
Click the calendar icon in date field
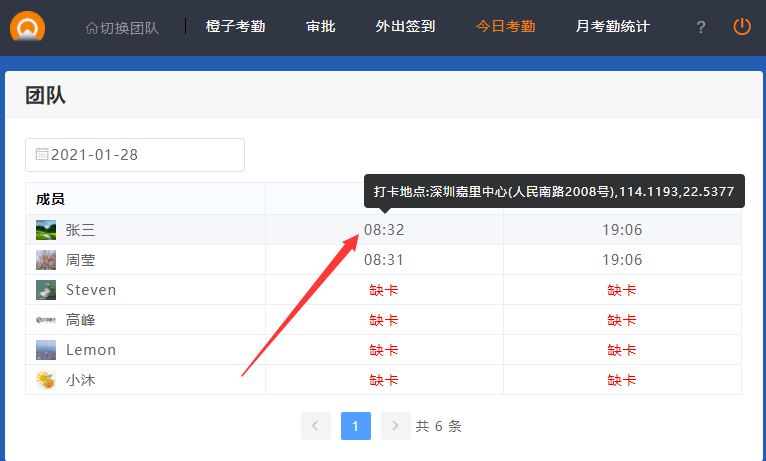point(42,154)
